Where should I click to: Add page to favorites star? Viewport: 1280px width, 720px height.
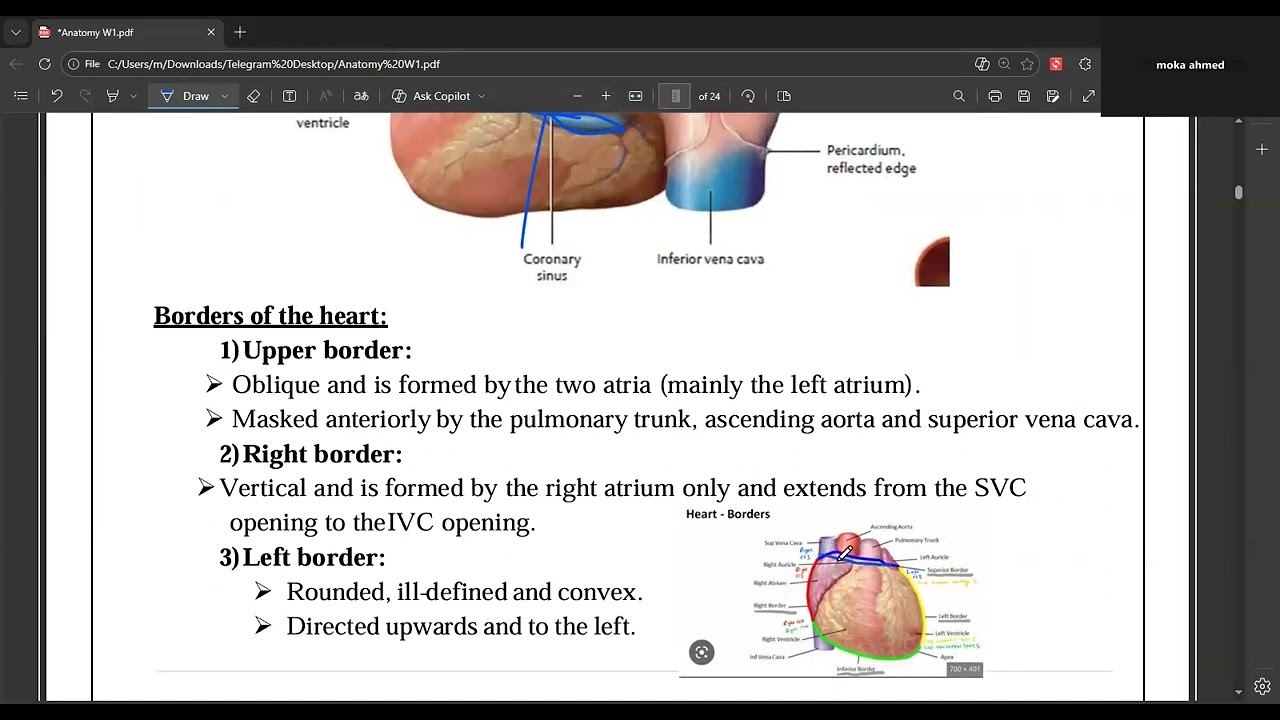coord(1027,64)
